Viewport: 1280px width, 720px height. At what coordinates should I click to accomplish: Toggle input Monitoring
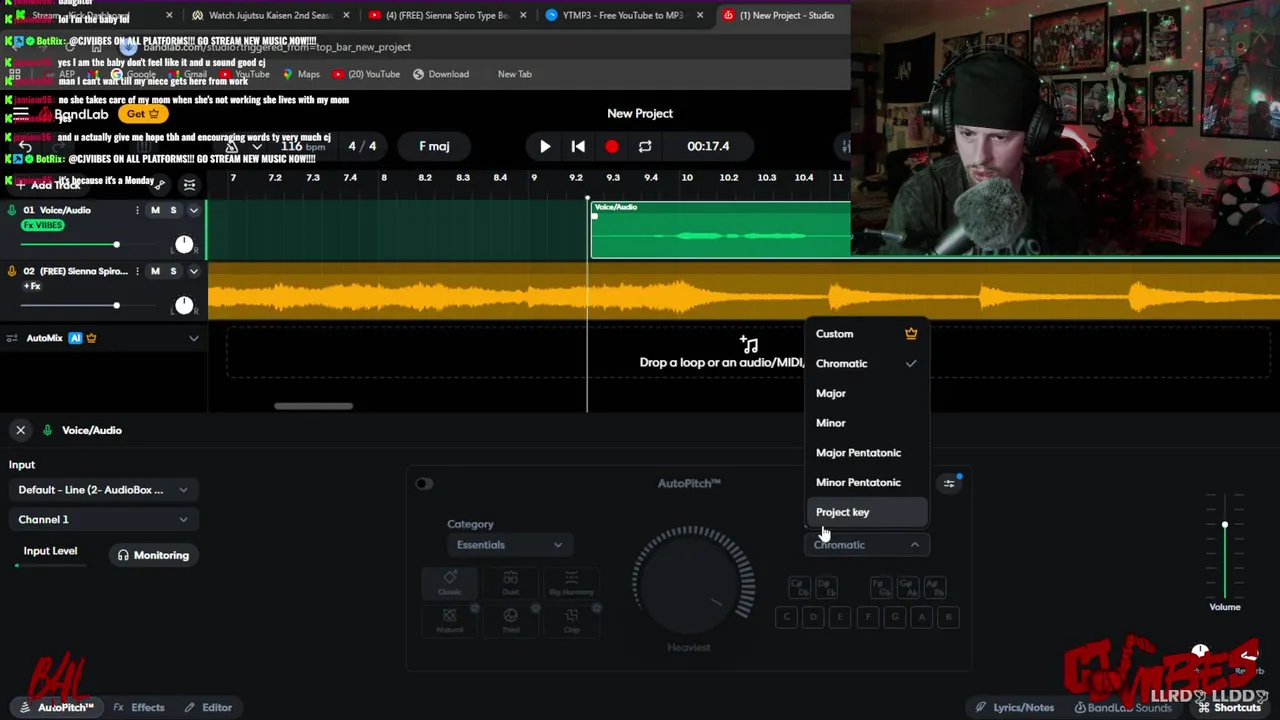[153, 555]
